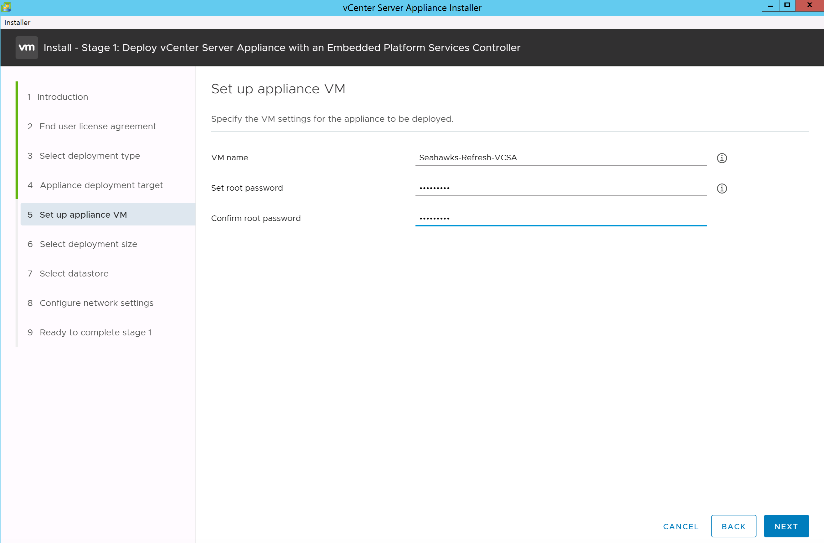Screen dimensions: 824x543
Task: Select Set up appliance VM step
Action: click(83, 215)
